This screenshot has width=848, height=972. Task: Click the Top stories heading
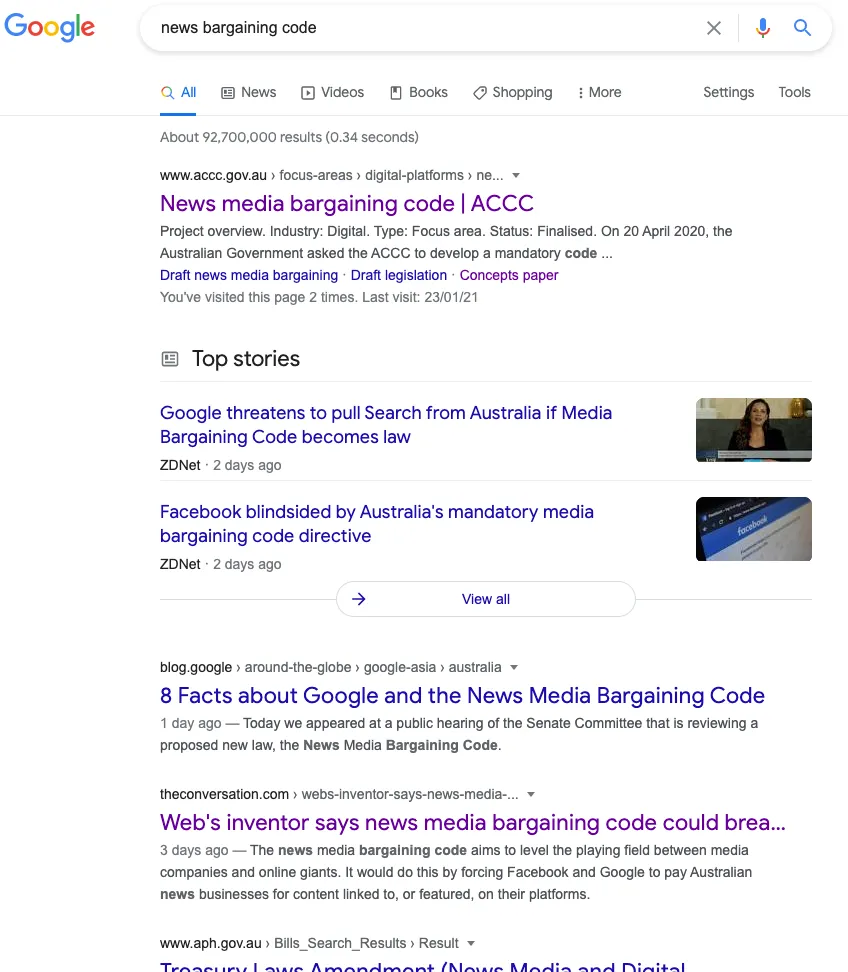point(245,359)
